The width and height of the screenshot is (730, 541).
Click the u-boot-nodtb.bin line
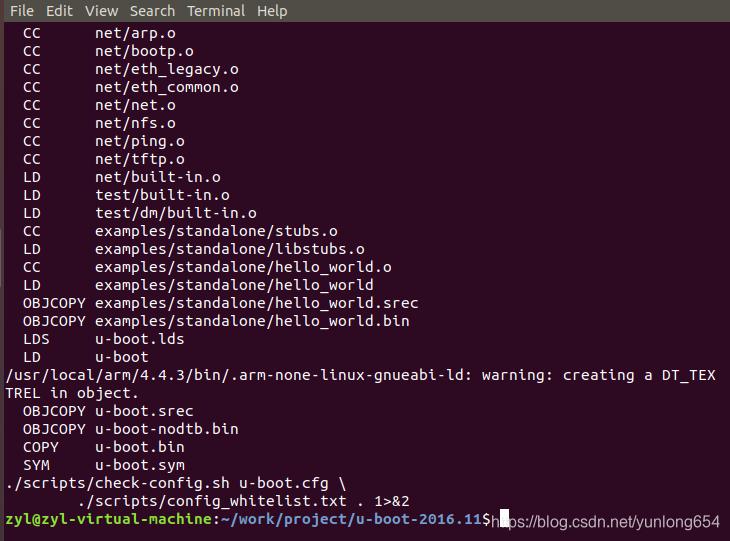click(131, 429)
